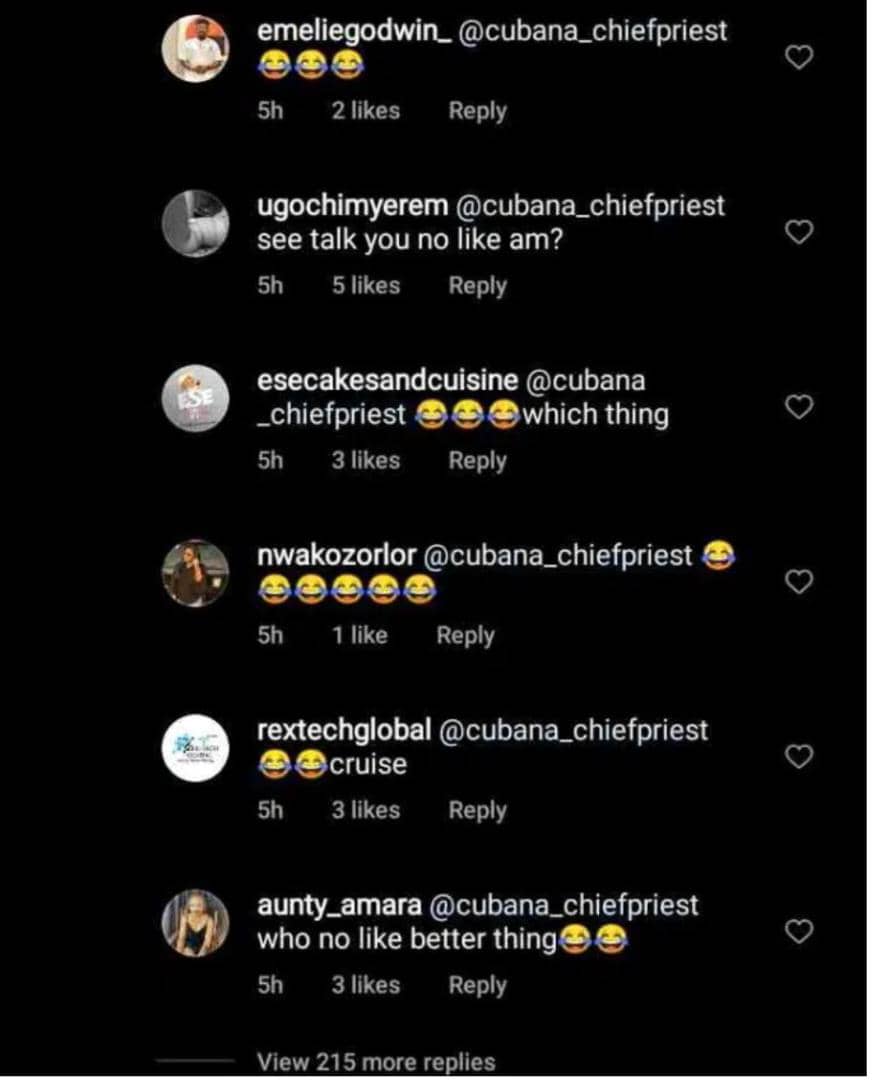
Task: Heart the nwakozorlor laughing emoji comment
Action: (x=797, y=582)
